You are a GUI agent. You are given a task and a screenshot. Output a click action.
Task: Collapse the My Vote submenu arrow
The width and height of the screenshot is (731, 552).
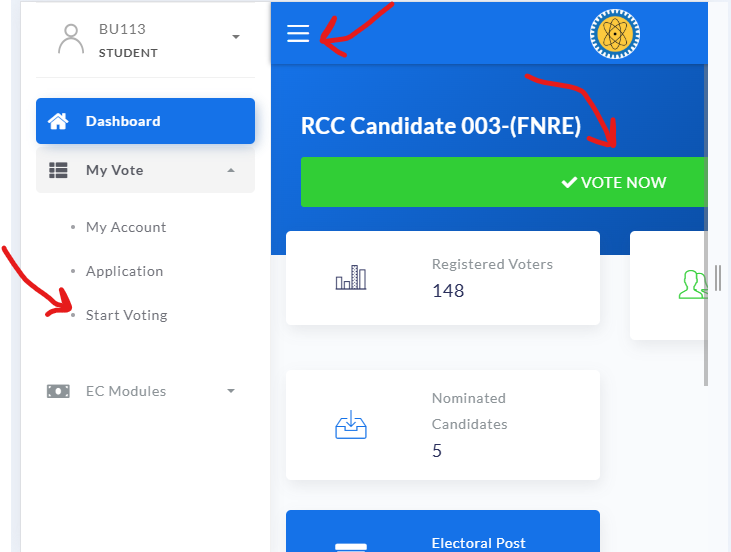[x=231, y=170]
